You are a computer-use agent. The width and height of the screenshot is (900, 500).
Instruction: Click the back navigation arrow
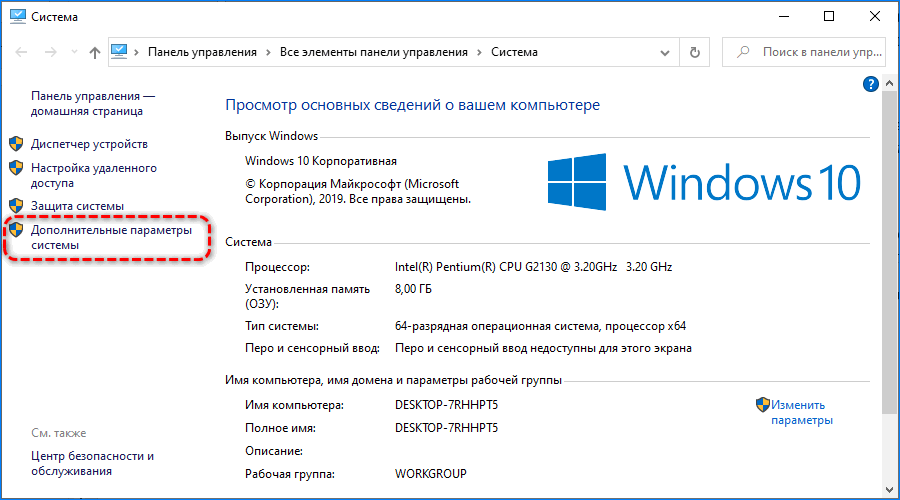(20, 52)
